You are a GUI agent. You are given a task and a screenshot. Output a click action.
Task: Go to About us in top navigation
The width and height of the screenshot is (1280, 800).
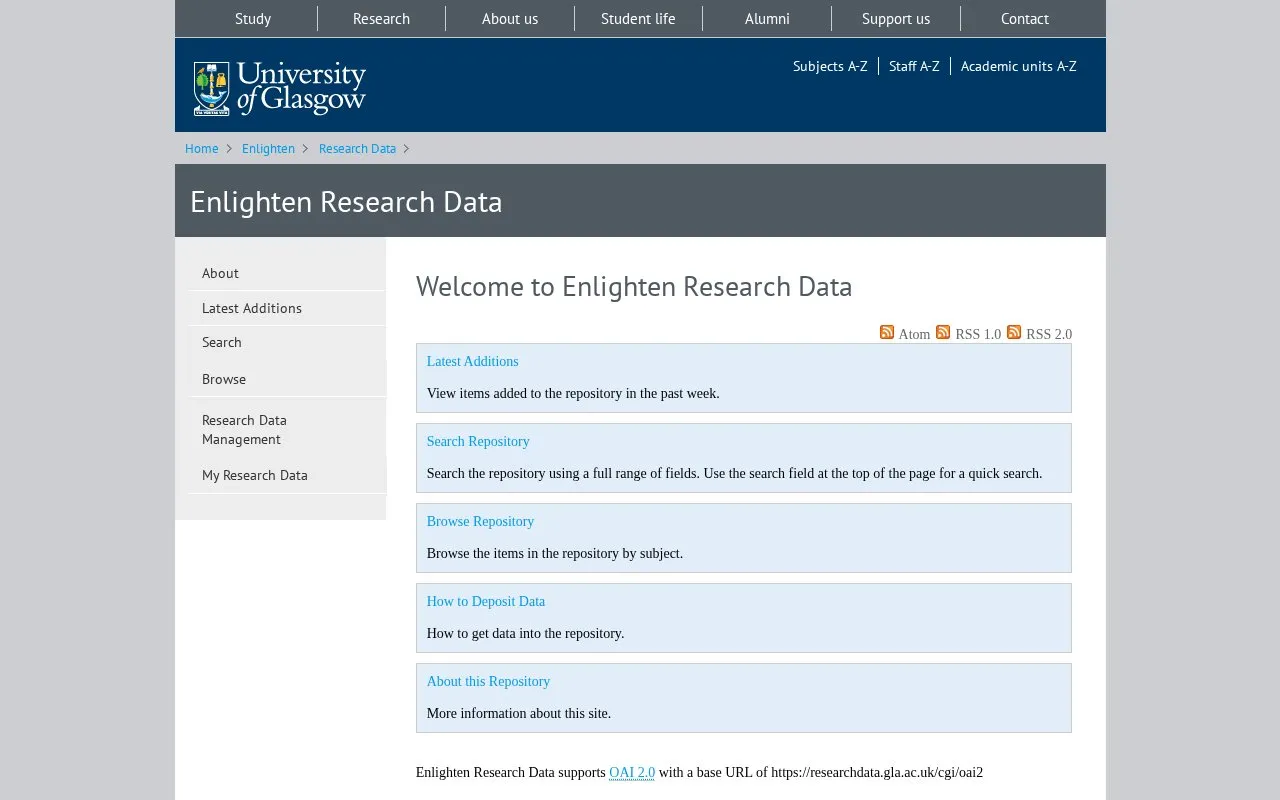tap(510, 19)
